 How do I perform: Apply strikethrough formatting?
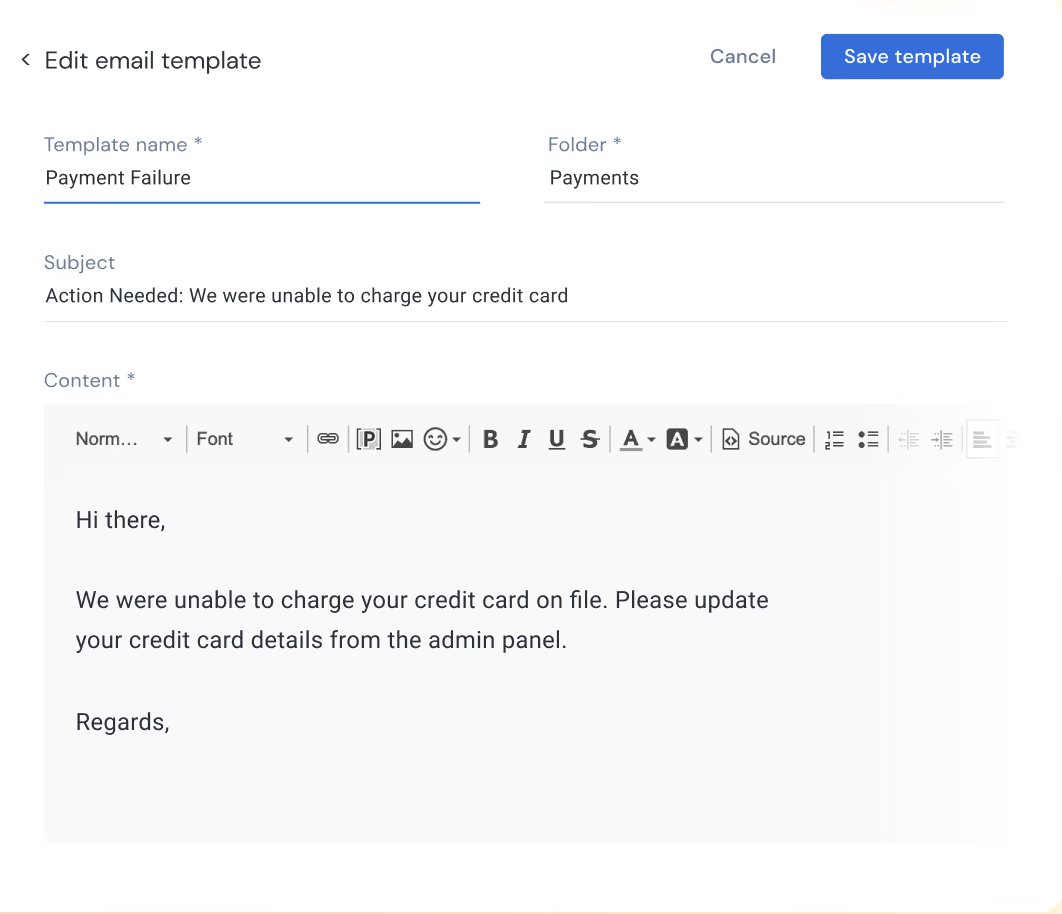[x=590, y=438]
